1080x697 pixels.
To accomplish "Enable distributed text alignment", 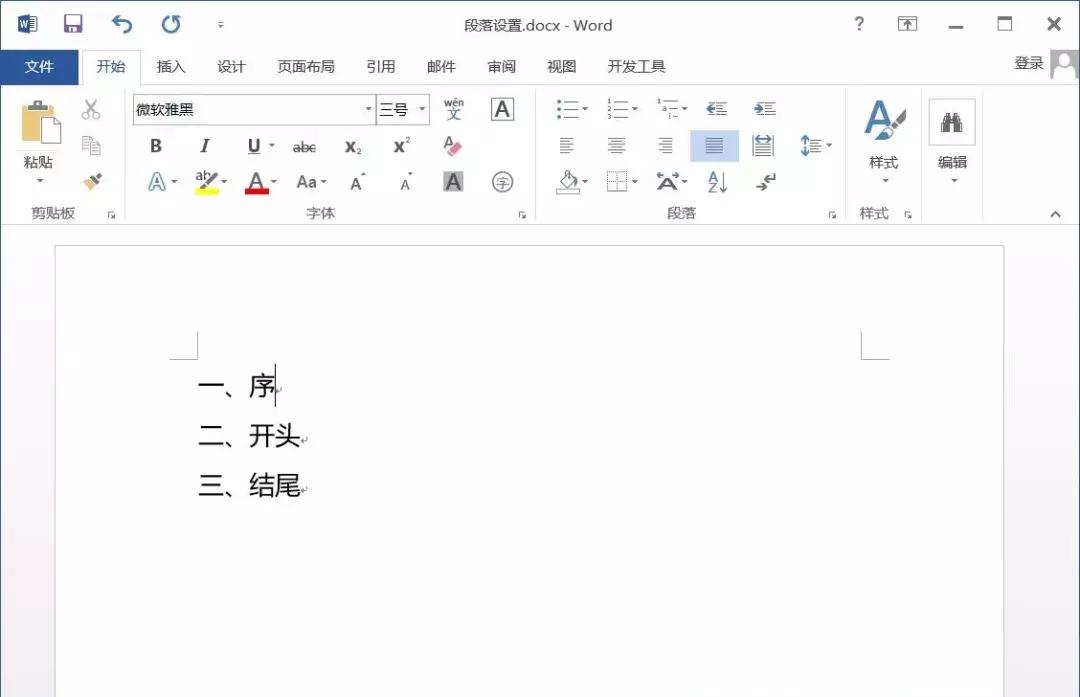I will click(x=763, y=146).
